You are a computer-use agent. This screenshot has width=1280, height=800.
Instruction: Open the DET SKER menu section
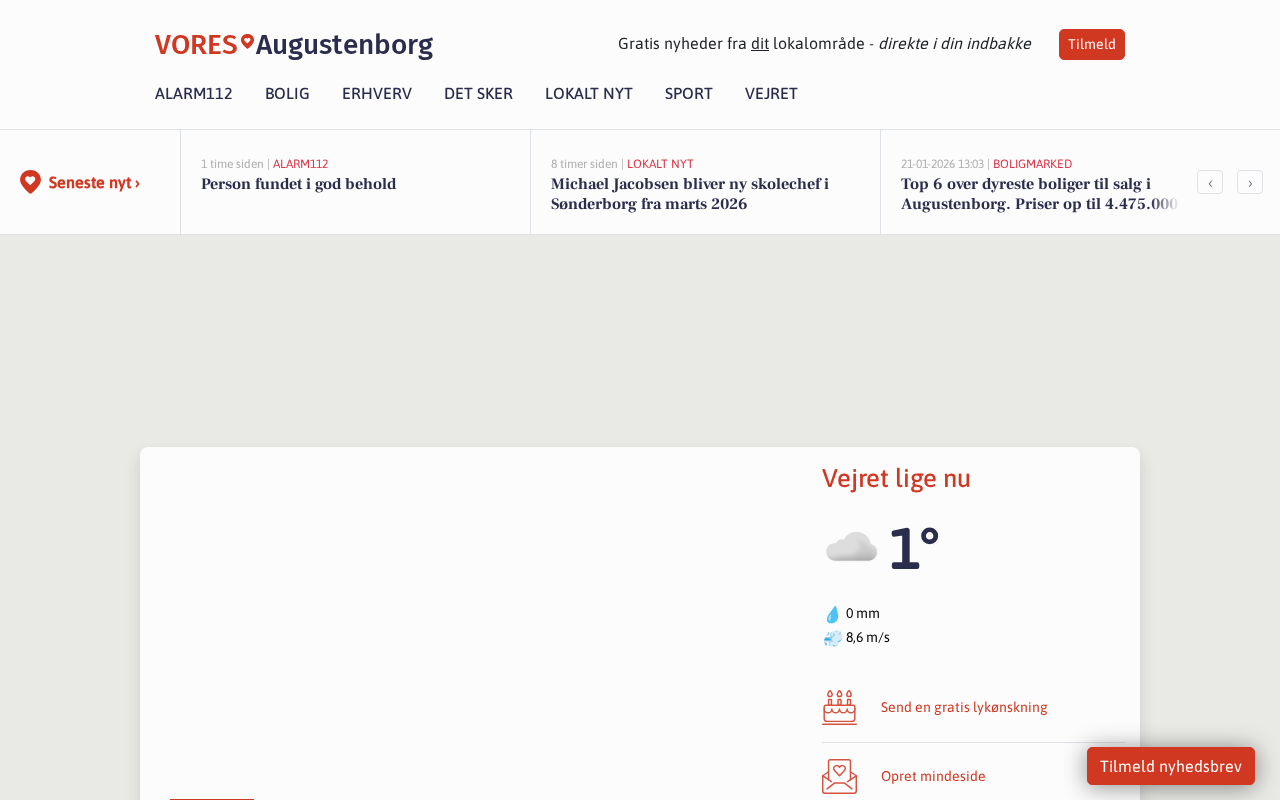478,94
